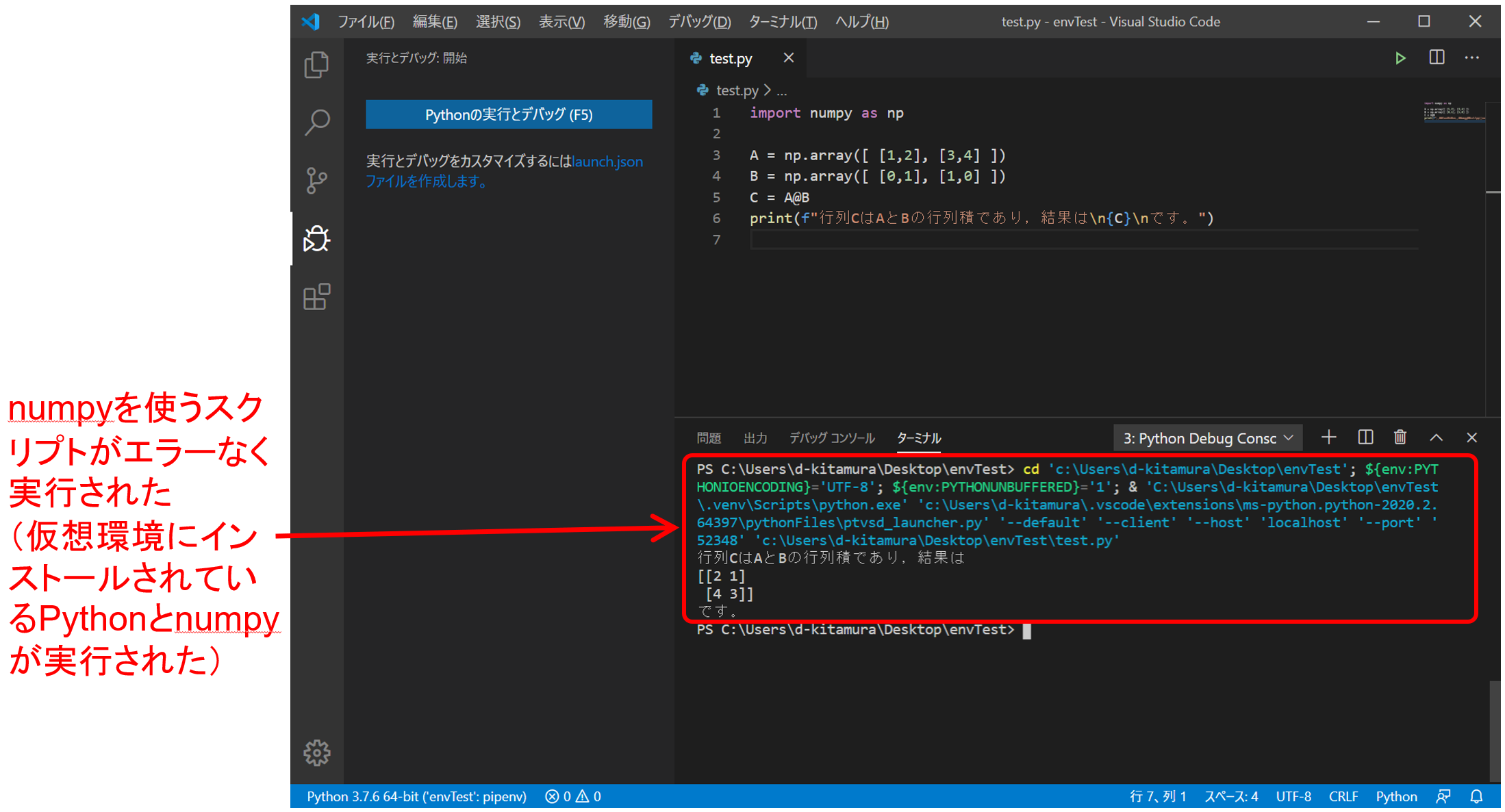Select the Run and Debug view icon

coord(316,238)
